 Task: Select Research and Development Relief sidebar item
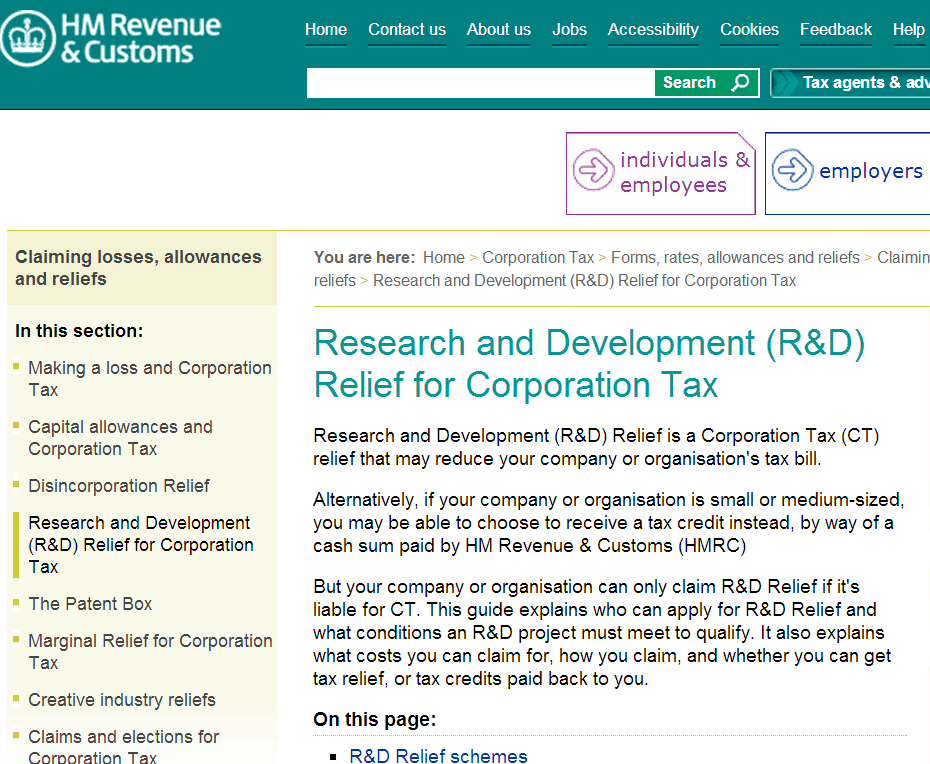[141, 545]
